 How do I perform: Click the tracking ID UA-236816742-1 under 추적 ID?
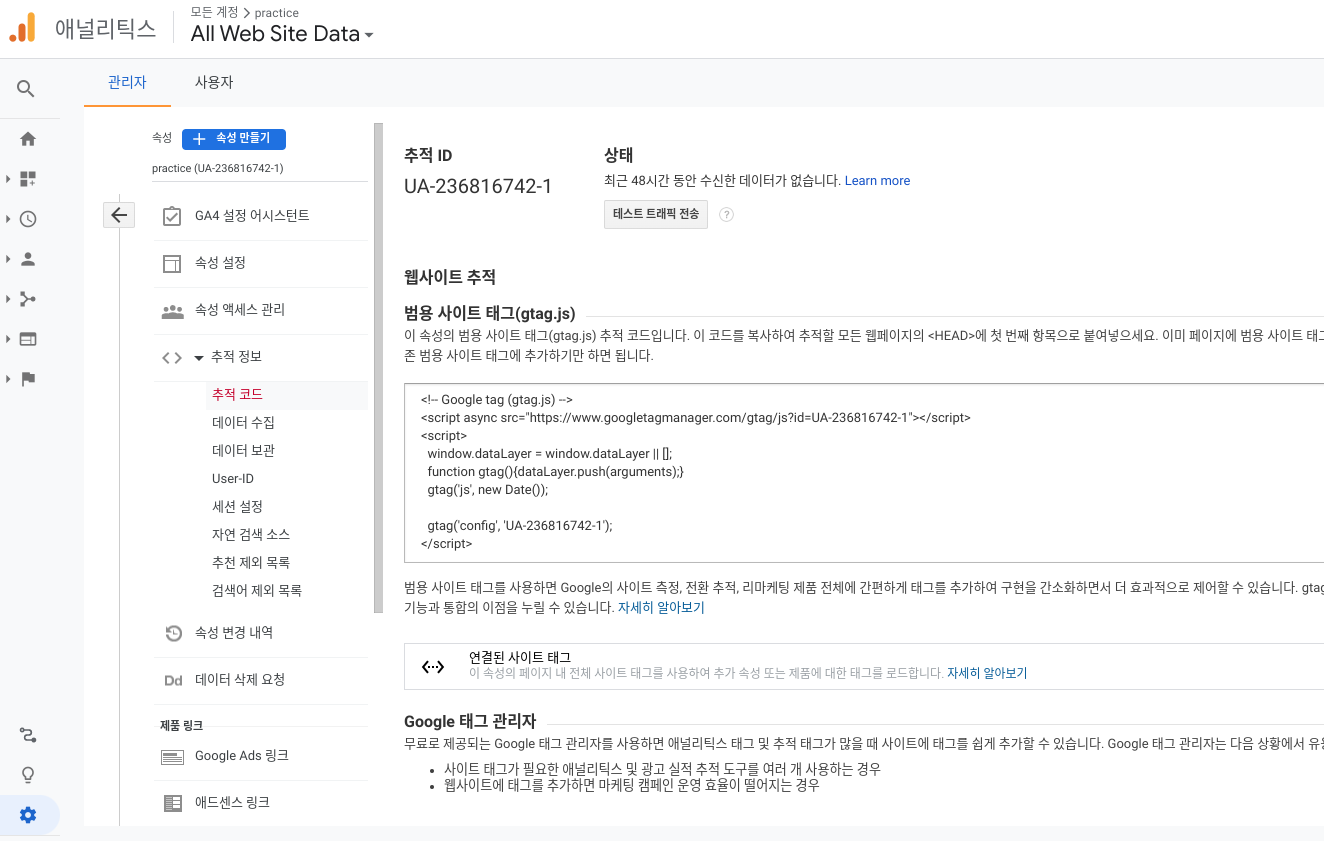(x=478, y=187)
